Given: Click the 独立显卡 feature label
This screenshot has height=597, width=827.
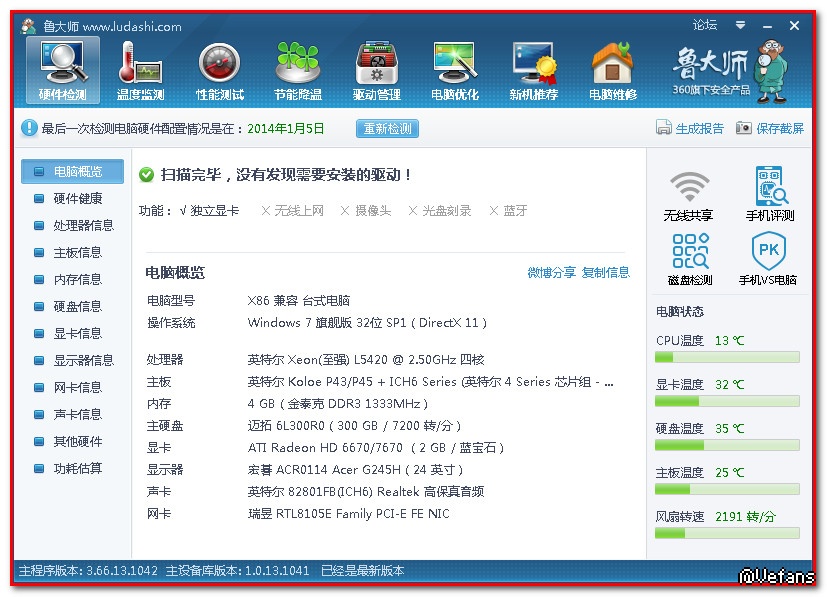Looking at the screenshot, I should click(215, 211).
